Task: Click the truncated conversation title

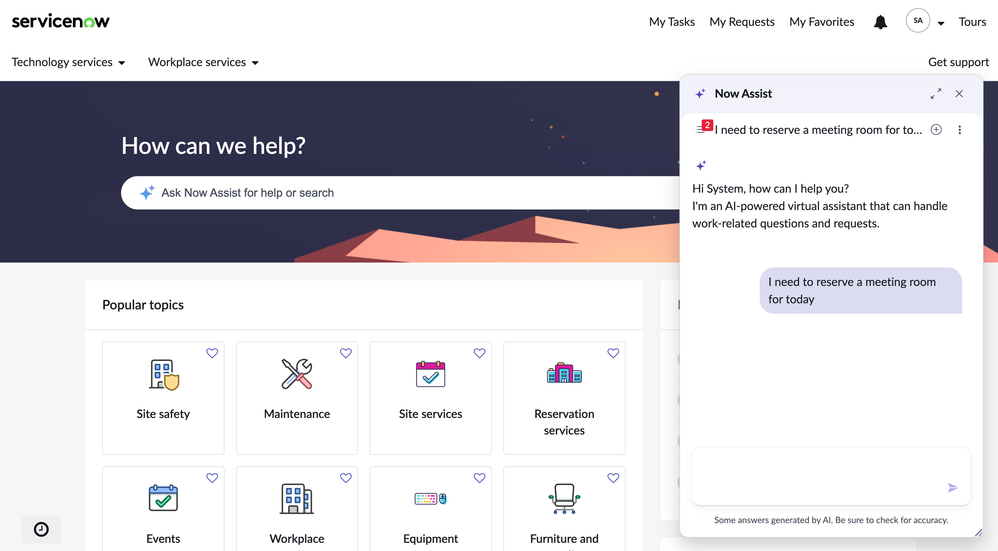Action: click(x=818, y=130)
